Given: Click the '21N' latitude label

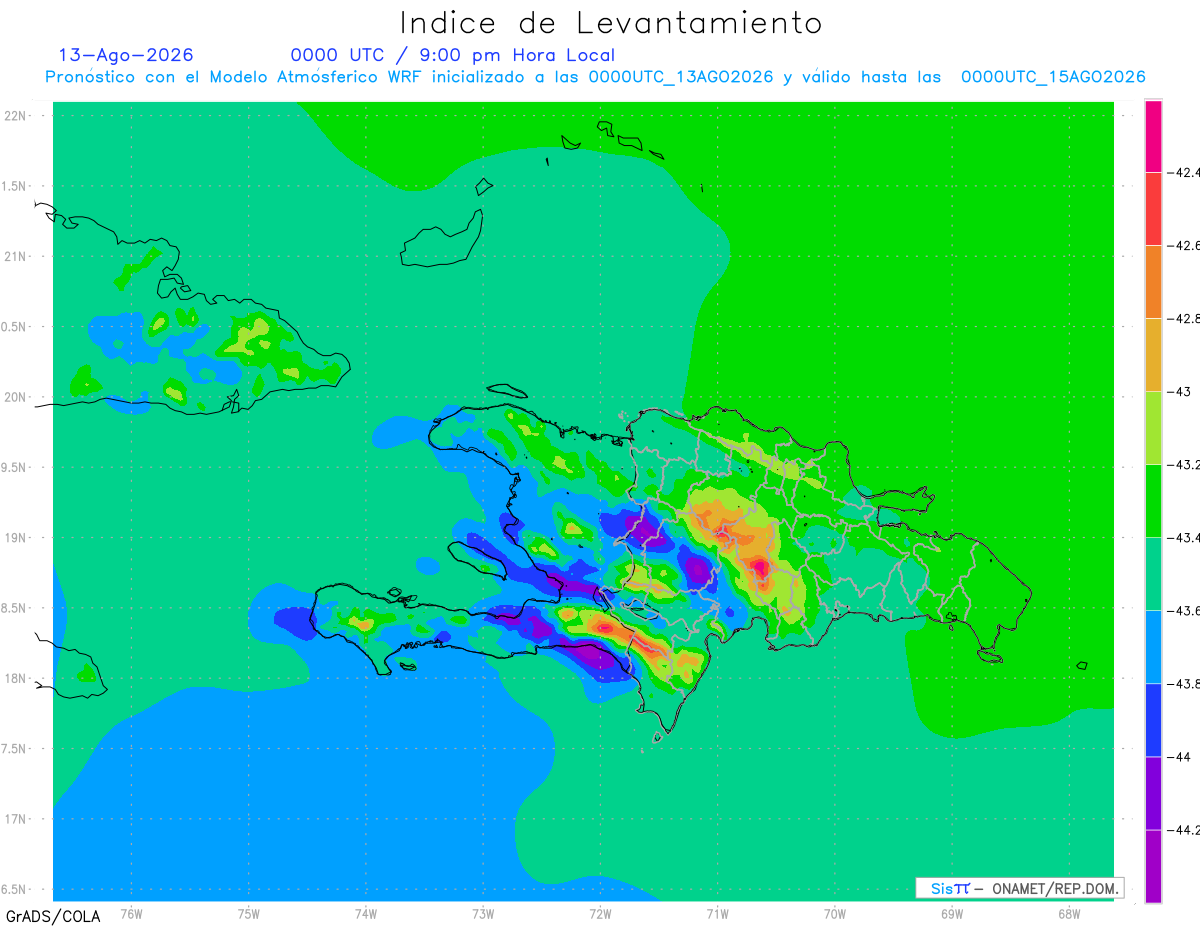Looking at the screenshot, I should pyautogui.click(x=17, y=256).
